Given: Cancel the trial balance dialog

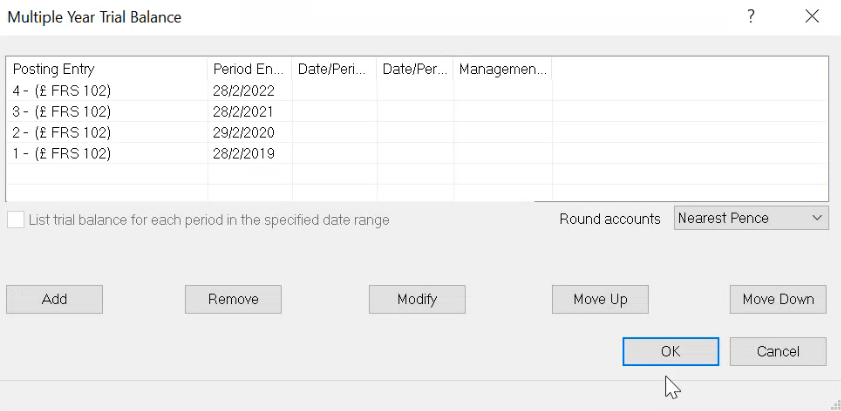Looking at the screenshot, I should pos(778,352).
